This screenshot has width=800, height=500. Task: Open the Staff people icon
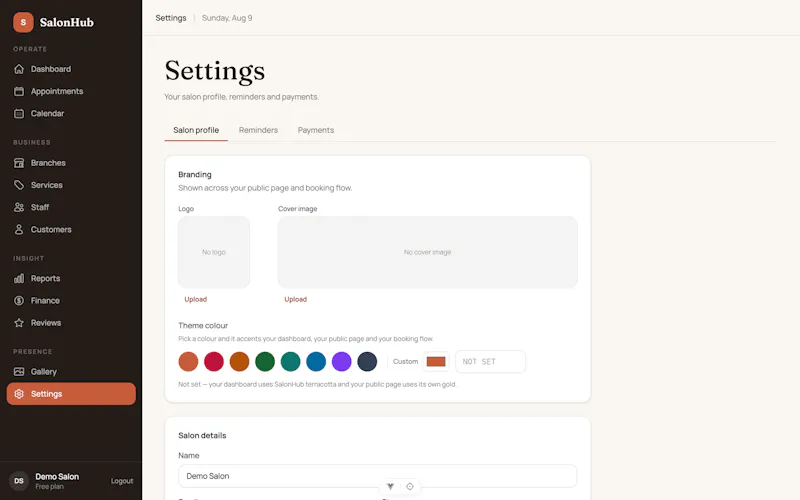pos(19,207)
